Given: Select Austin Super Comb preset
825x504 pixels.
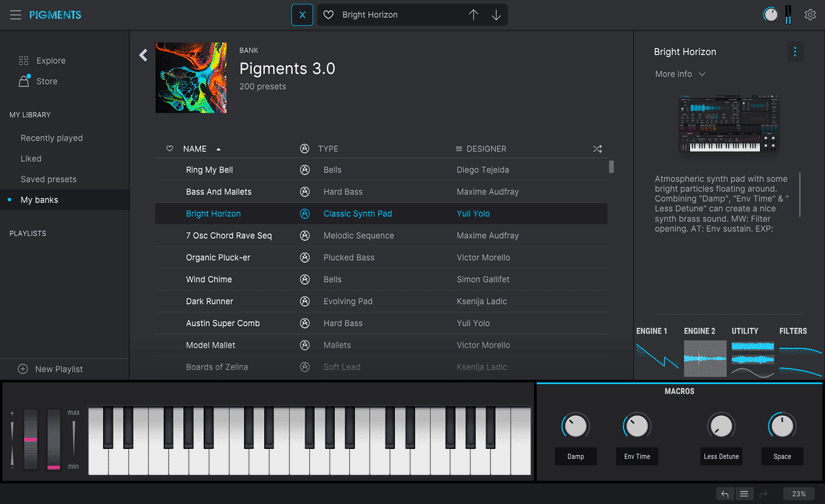Looking at the screenshot, I should 381,324.
